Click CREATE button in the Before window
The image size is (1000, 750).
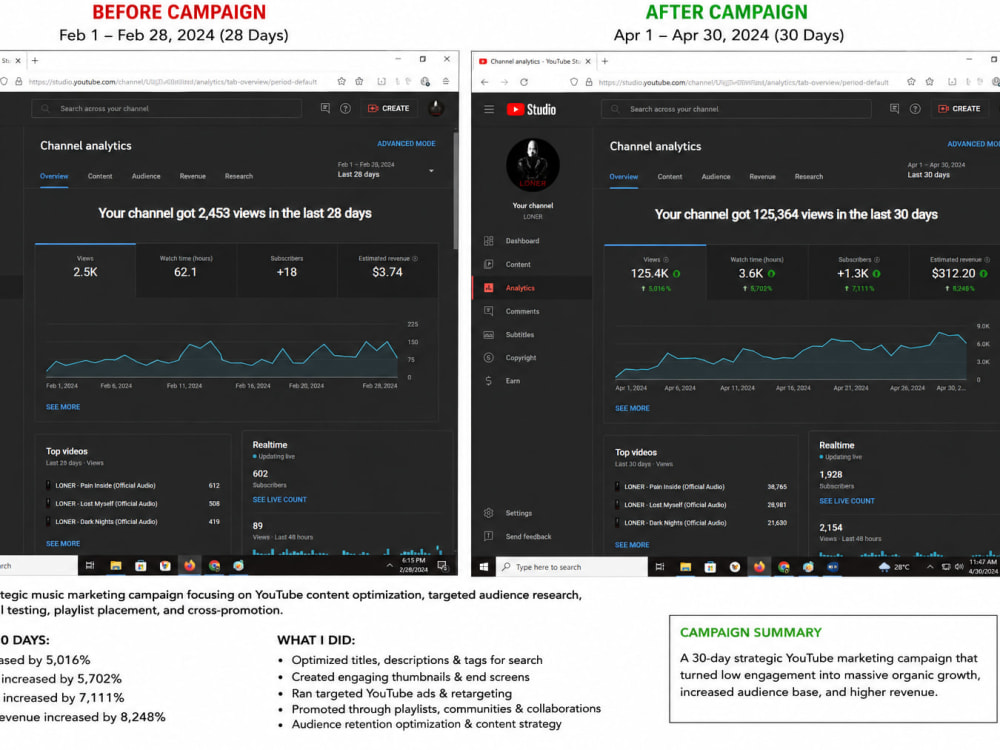coord(389,108)
